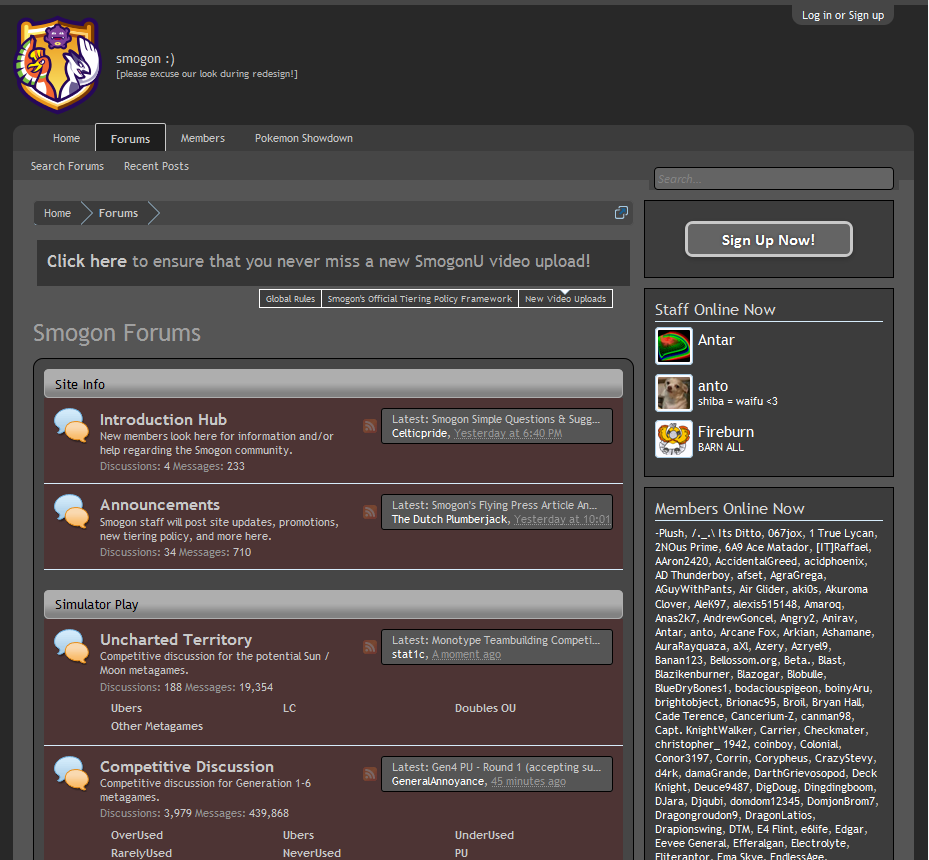Click the quick navigation icon in breadcrumb bar
Viewport: 929px width, 860px height.
pyautogui.click(x=621, y=213)
